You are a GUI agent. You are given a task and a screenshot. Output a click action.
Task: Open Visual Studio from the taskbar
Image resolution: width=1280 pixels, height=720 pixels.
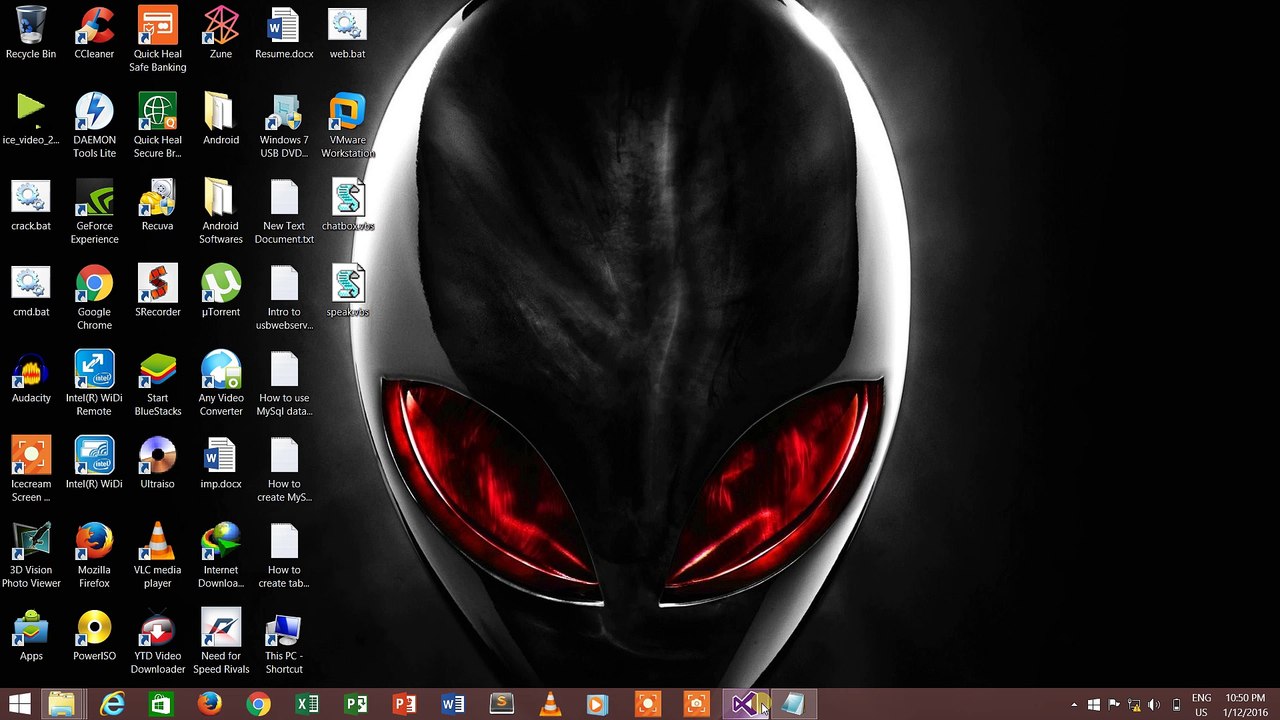pyautogui.click(x=744, y=705)
